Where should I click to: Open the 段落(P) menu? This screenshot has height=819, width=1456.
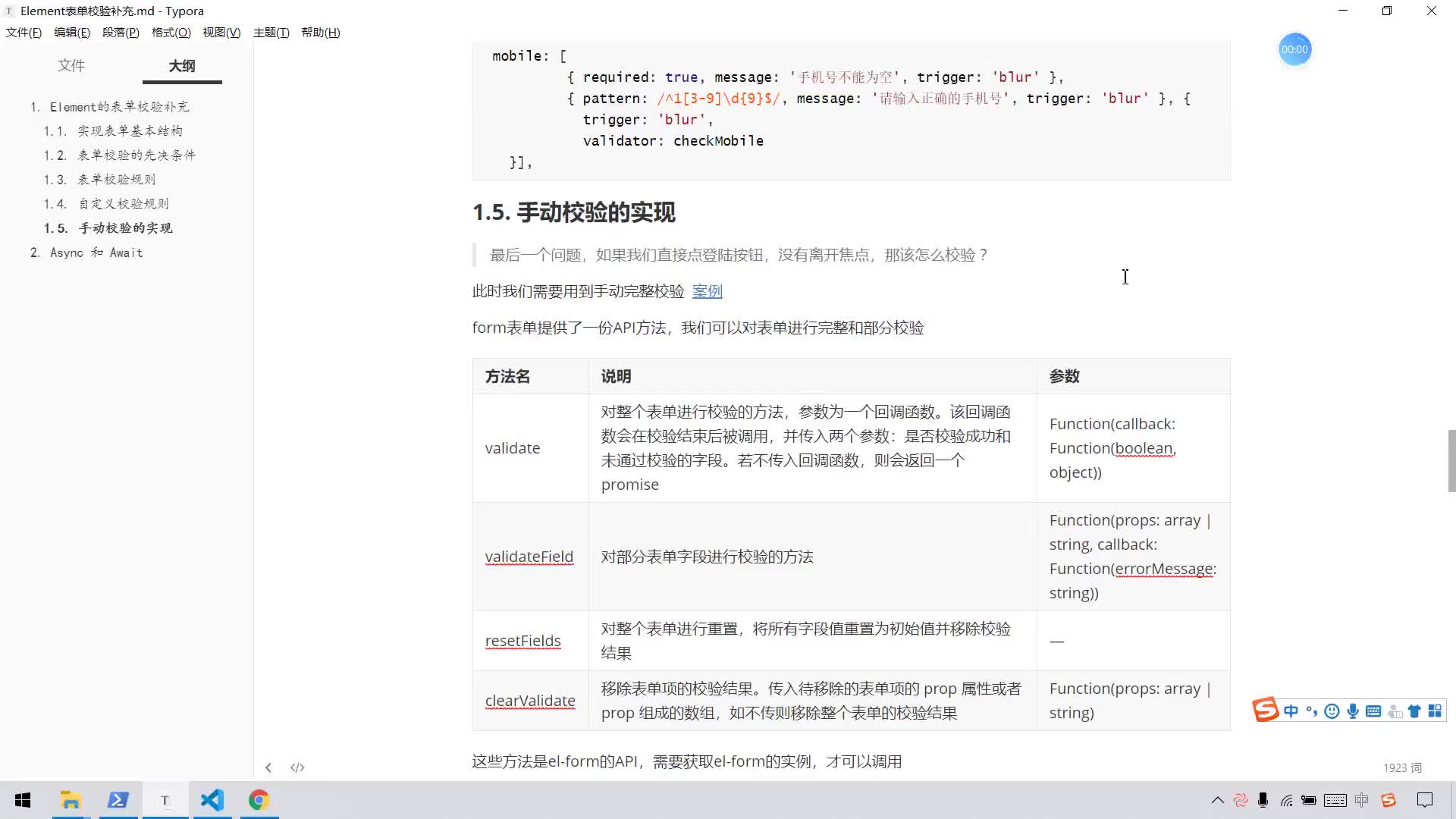tap(121, 33)
